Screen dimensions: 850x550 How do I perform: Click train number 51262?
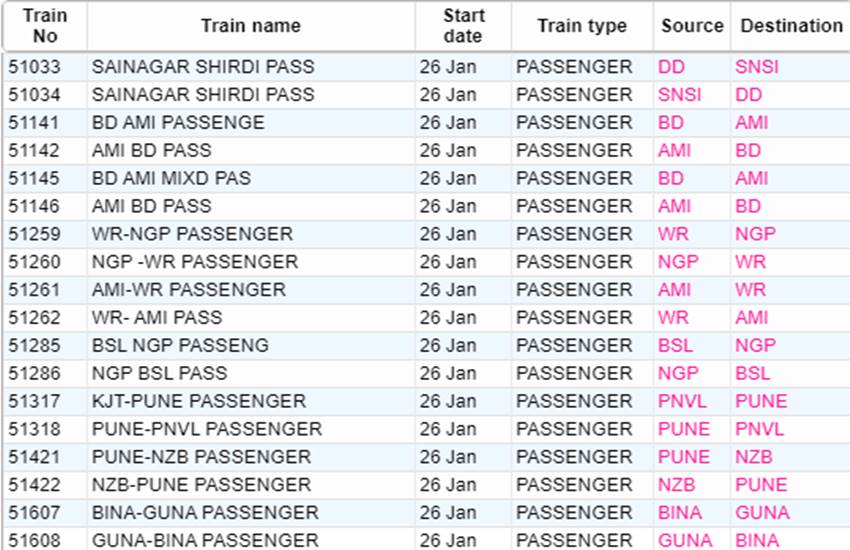coord(34,318)
